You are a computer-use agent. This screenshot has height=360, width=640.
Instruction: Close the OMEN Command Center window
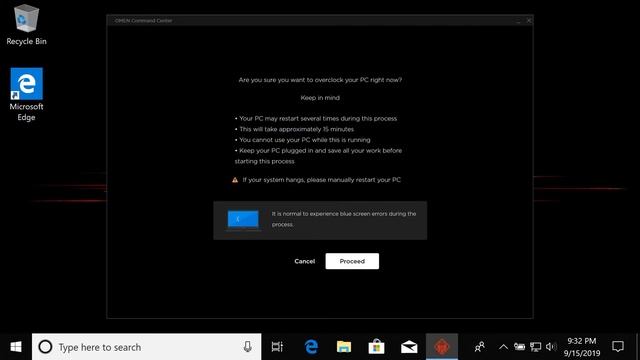529,20
